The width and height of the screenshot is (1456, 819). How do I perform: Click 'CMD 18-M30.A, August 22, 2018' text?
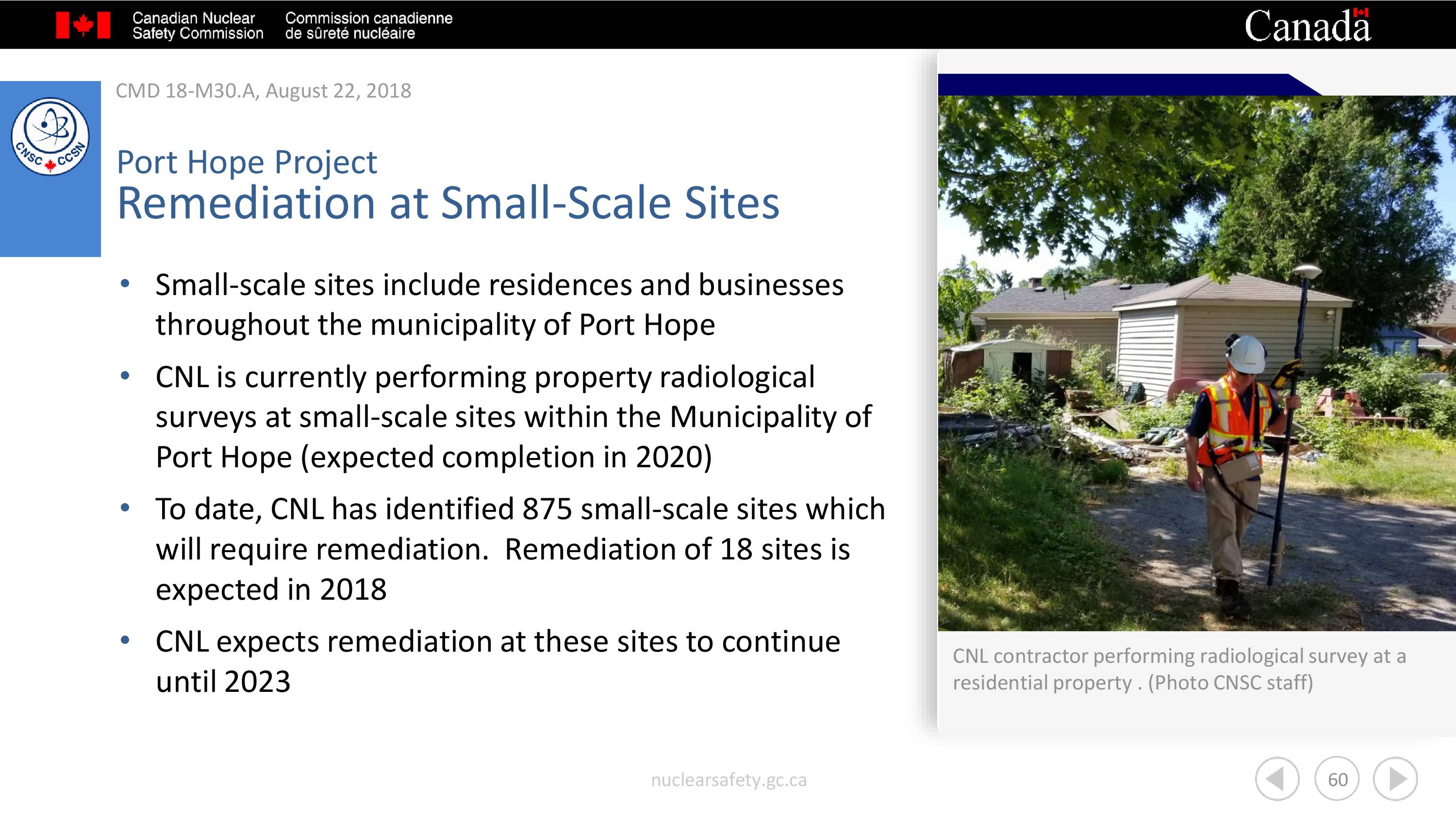coord(264,90)
